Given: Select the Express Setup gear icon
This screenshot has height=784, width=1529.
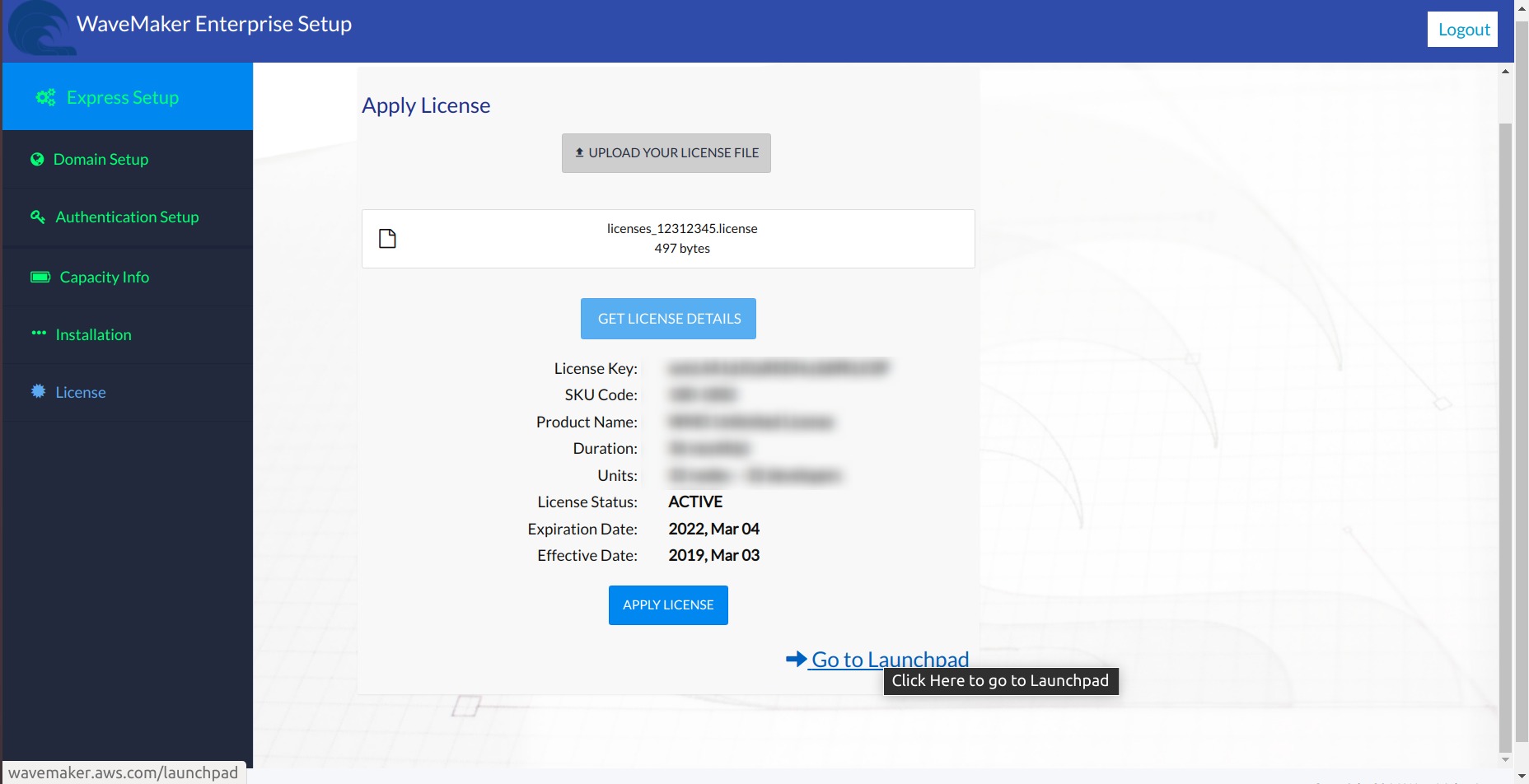Looking at the screenshot, I should 45,96.
